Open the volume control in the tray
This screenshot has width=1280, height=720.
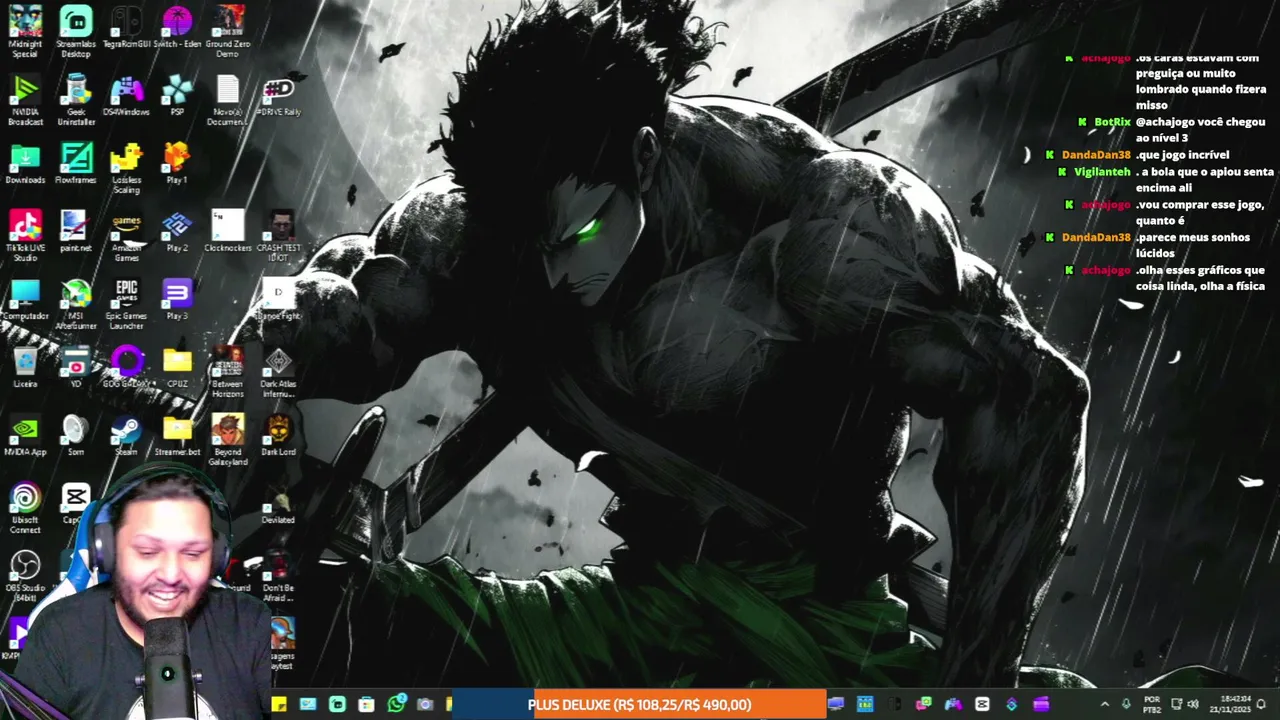(x=1192, y=704)
